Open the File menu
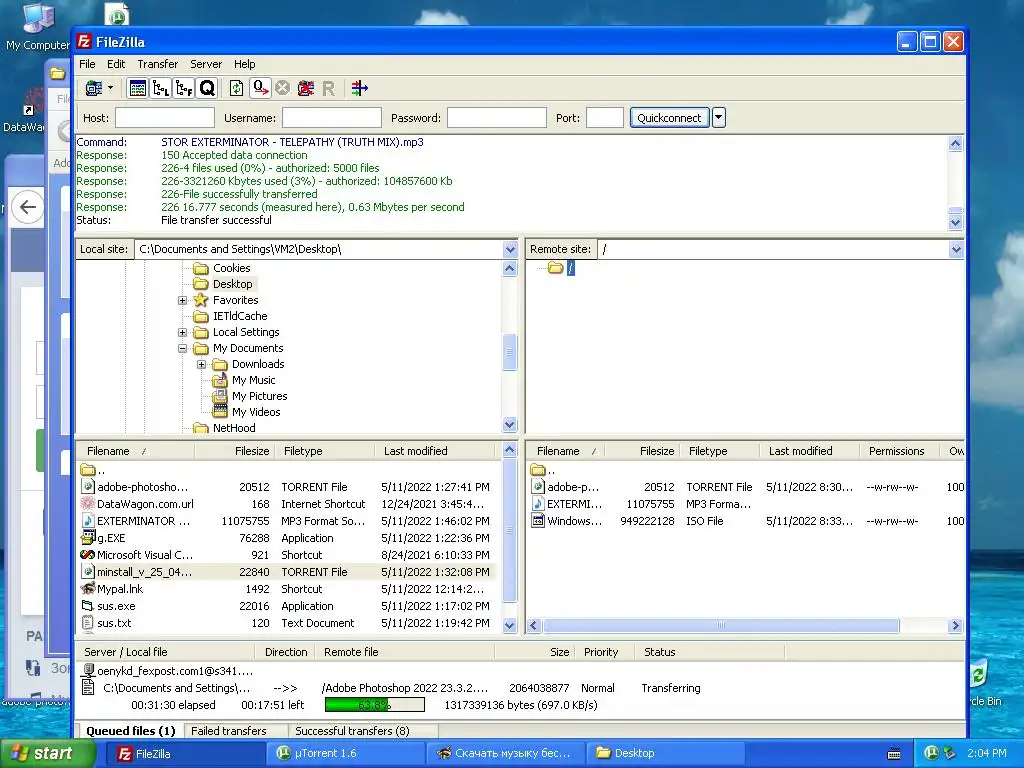The image size is (1024, 768). (87, 64)
